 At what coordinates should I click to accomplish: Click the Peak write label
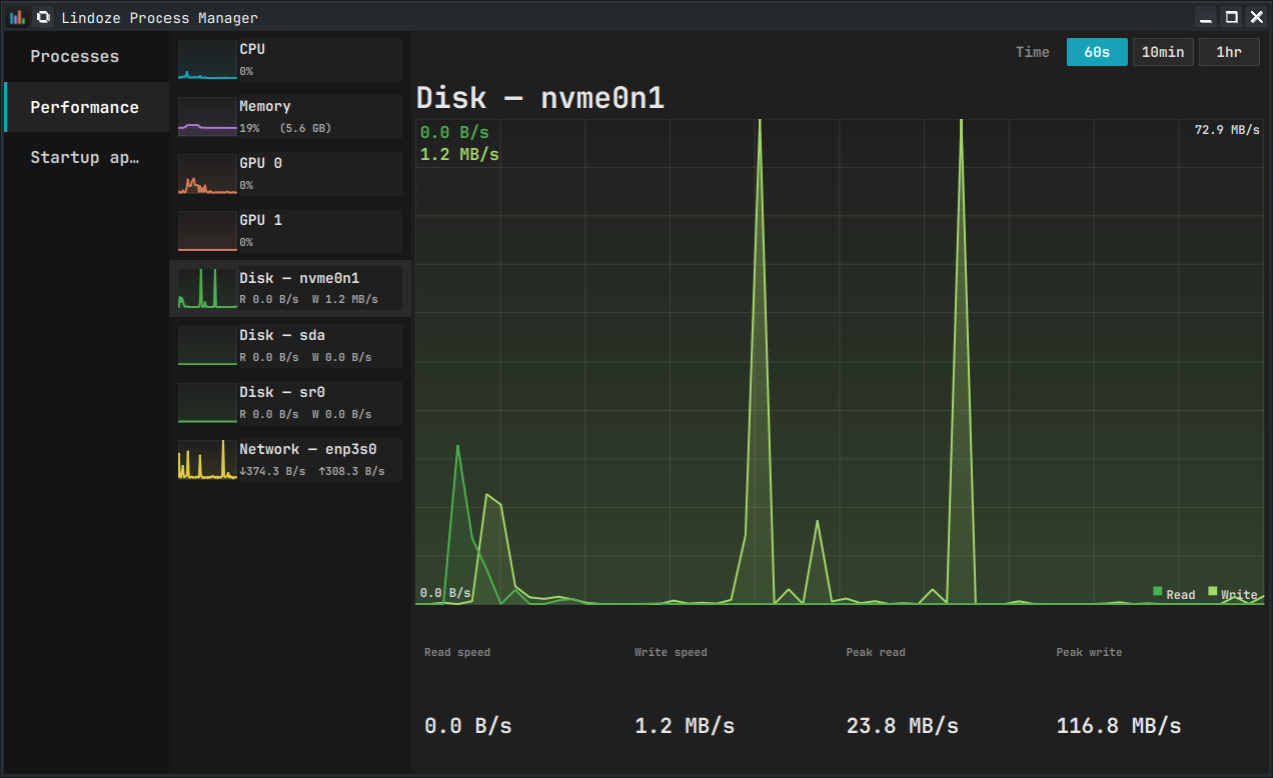[x=1089, y=652]
